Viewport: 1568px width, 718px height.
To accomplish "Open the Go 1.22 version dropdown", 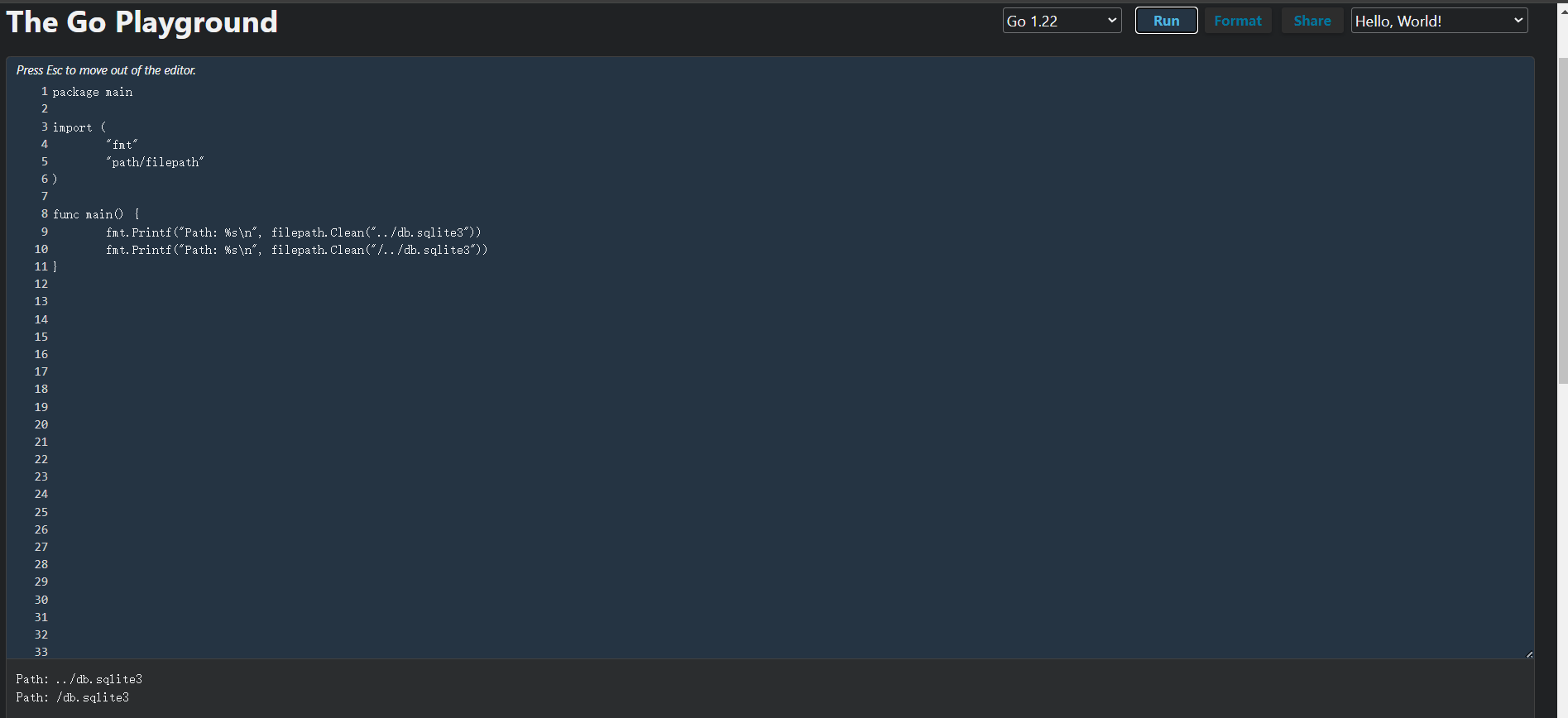I will (1062, 21).
